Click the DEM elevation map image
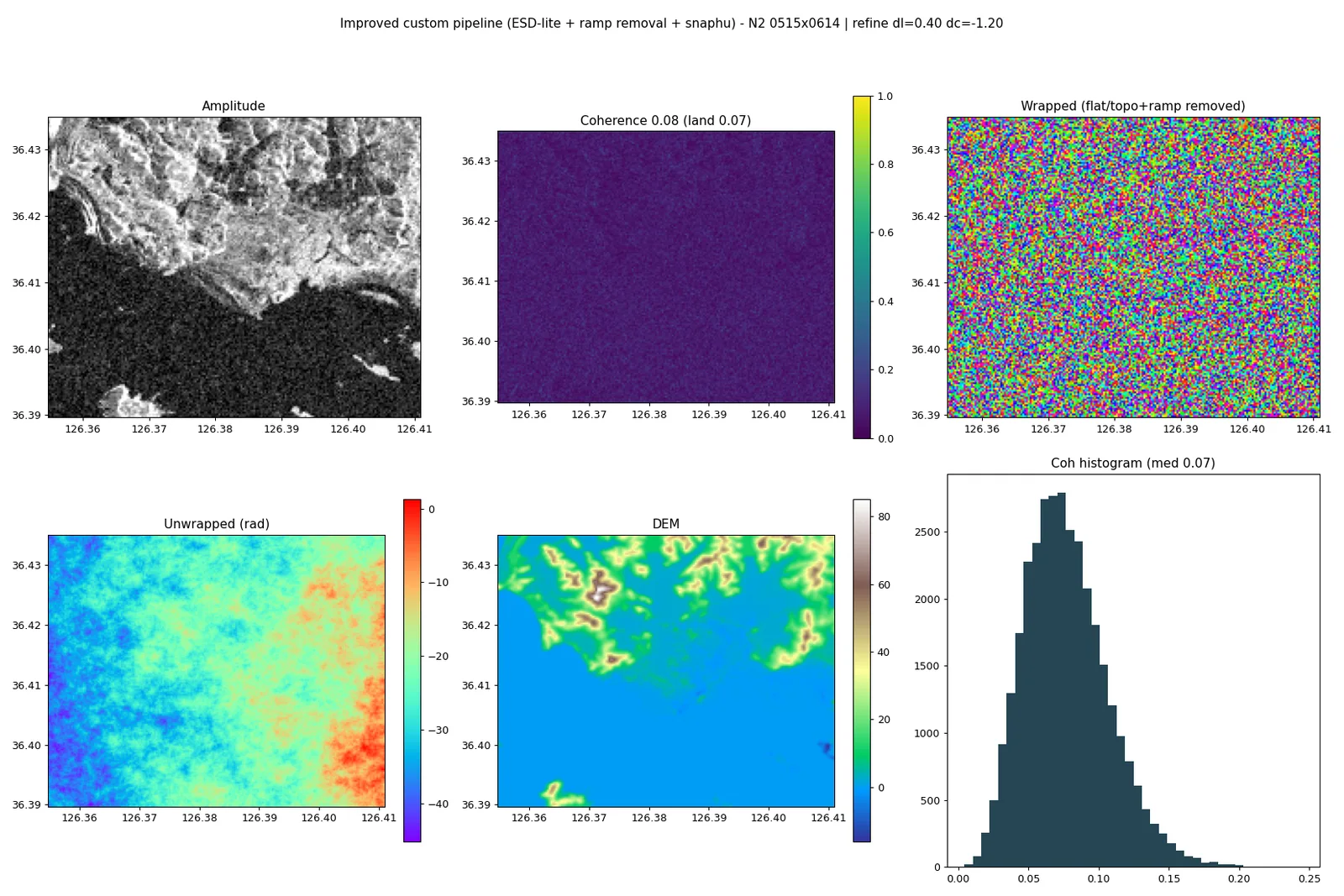The width and height of the screenshot is (1344, 896). coord(666,671)
